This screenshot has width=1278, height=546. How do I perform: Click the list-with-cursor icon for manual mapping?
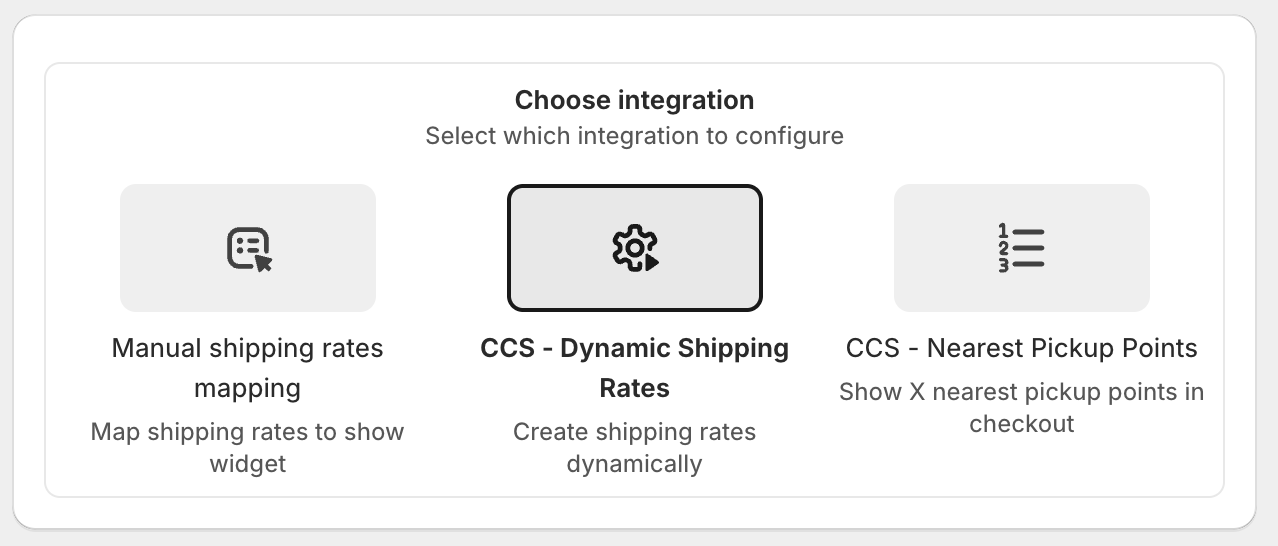coord(249,249)
